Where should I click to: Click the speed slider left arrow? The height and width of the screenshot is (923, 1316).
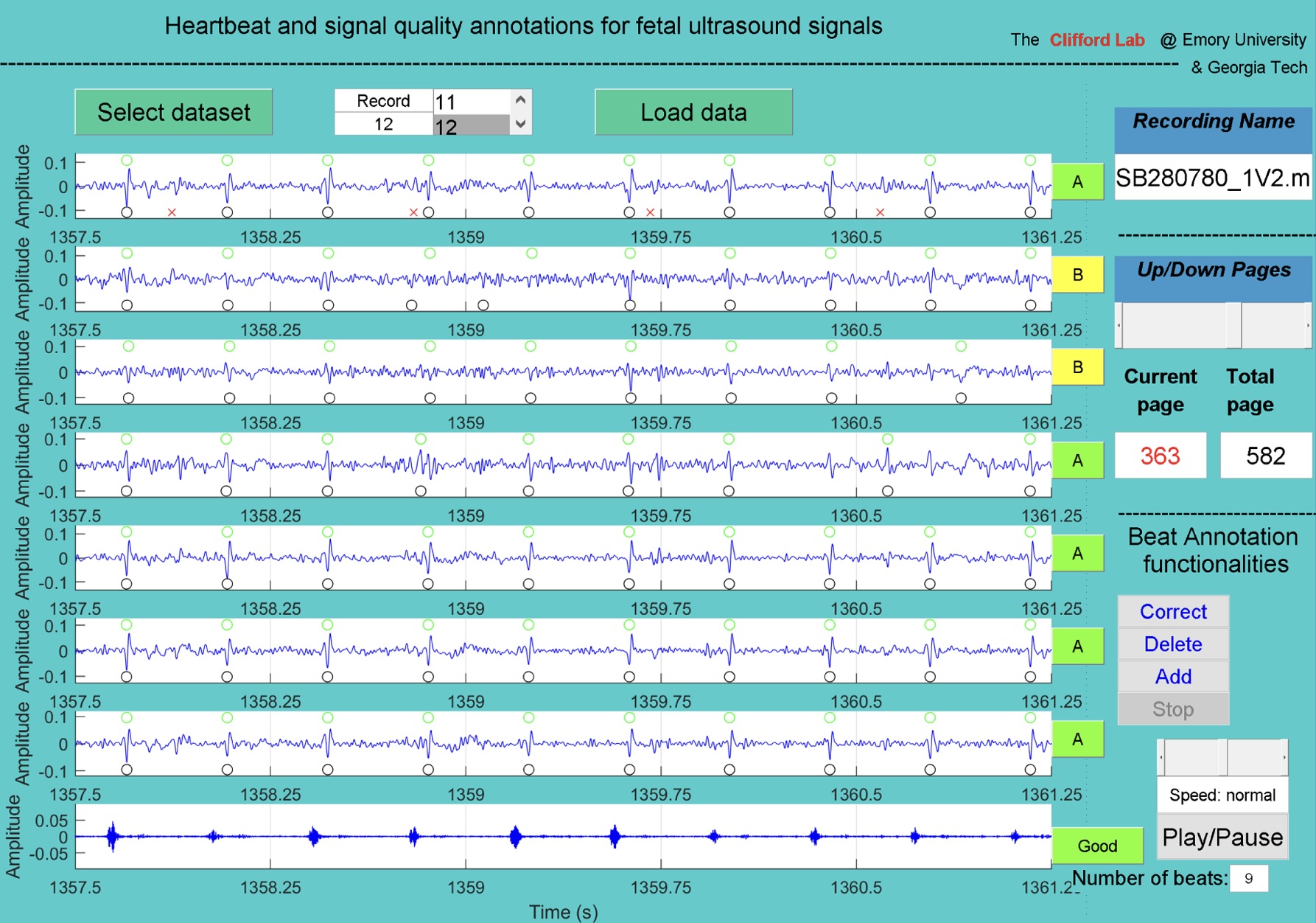pos(1162,757)
